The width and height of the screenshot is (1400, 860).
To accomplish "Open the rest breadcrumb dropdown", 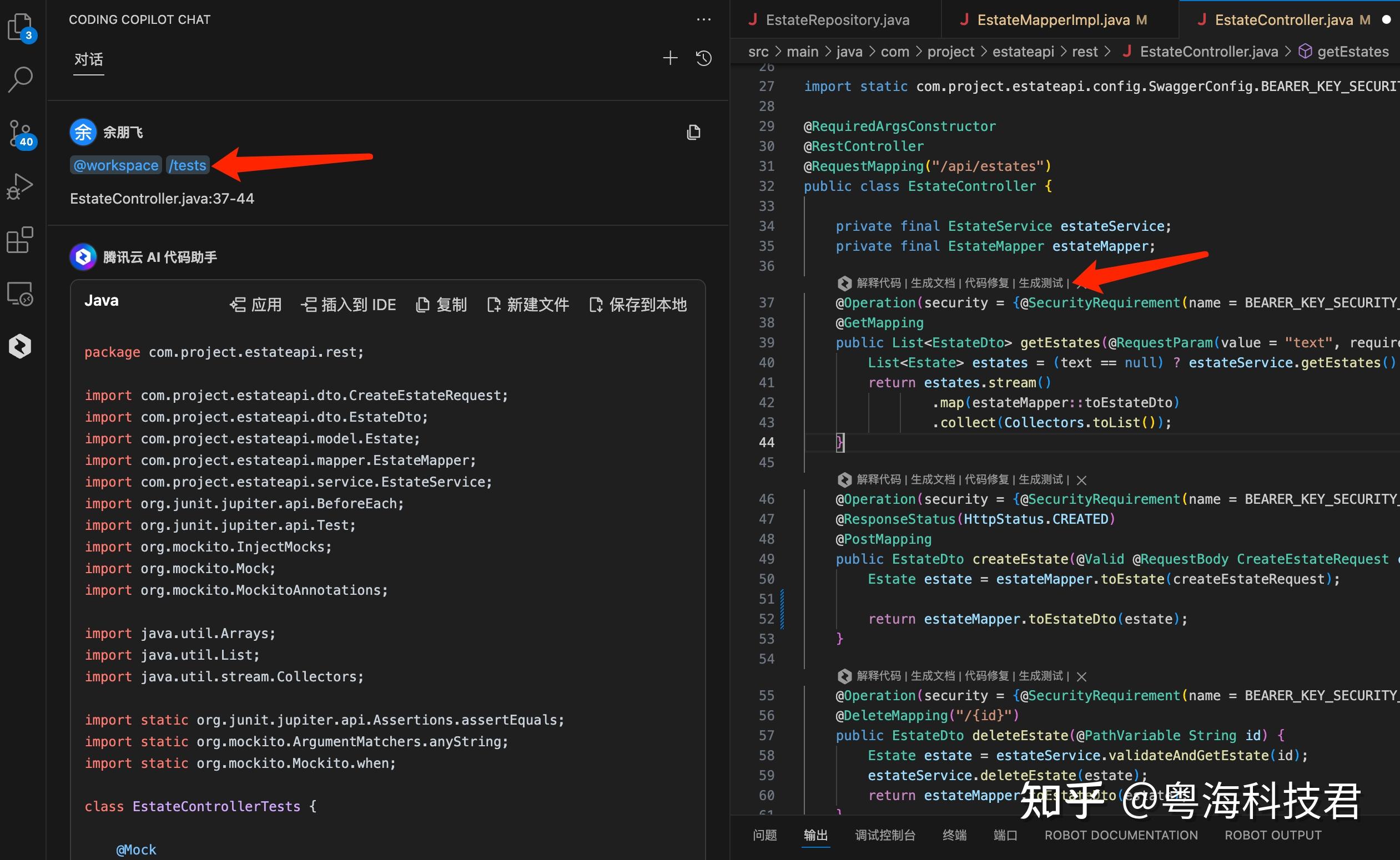I will click(x=1085, y=50).
